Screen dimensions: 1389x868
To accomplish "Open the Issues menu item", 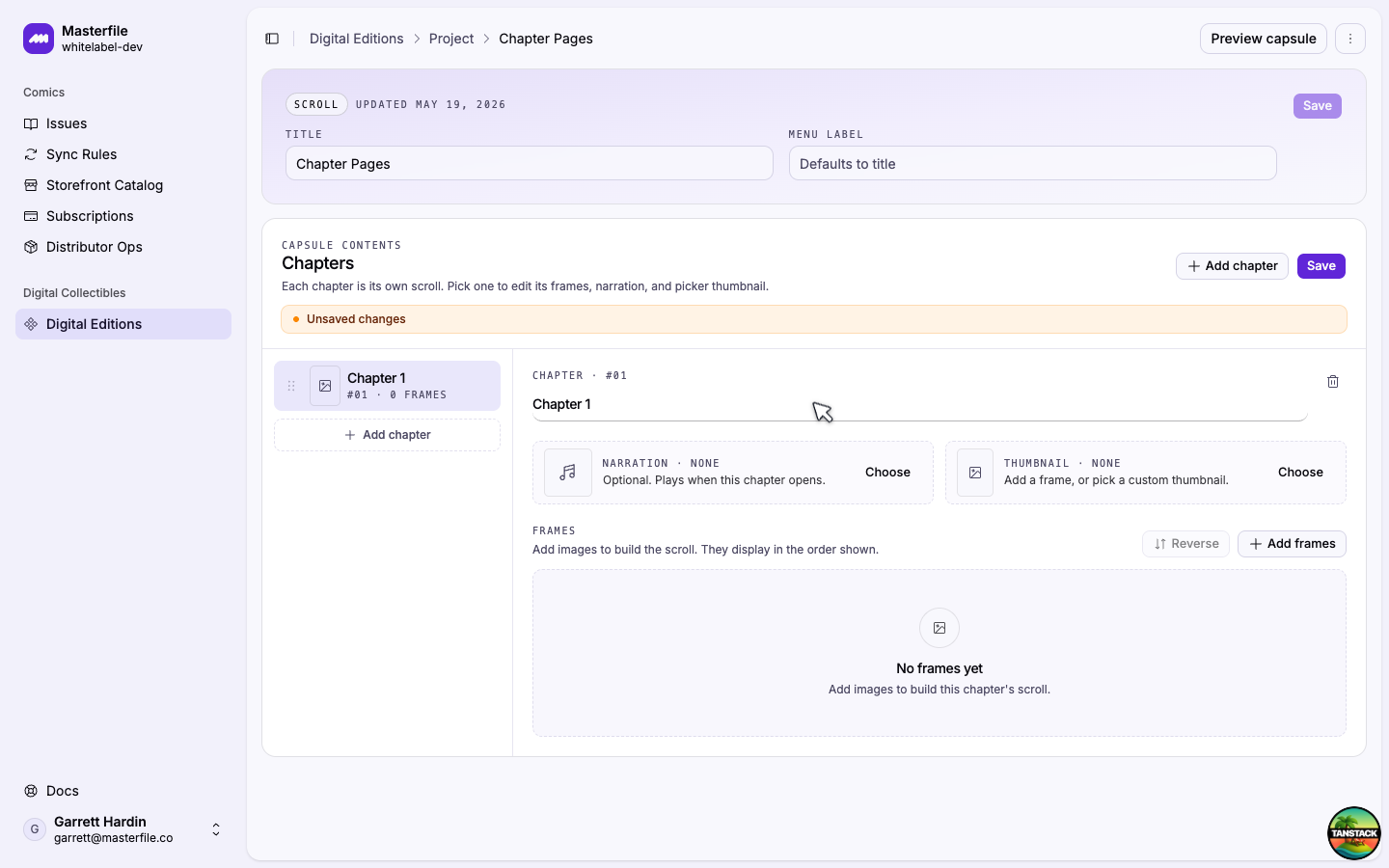I will click(x=123, y=123).
